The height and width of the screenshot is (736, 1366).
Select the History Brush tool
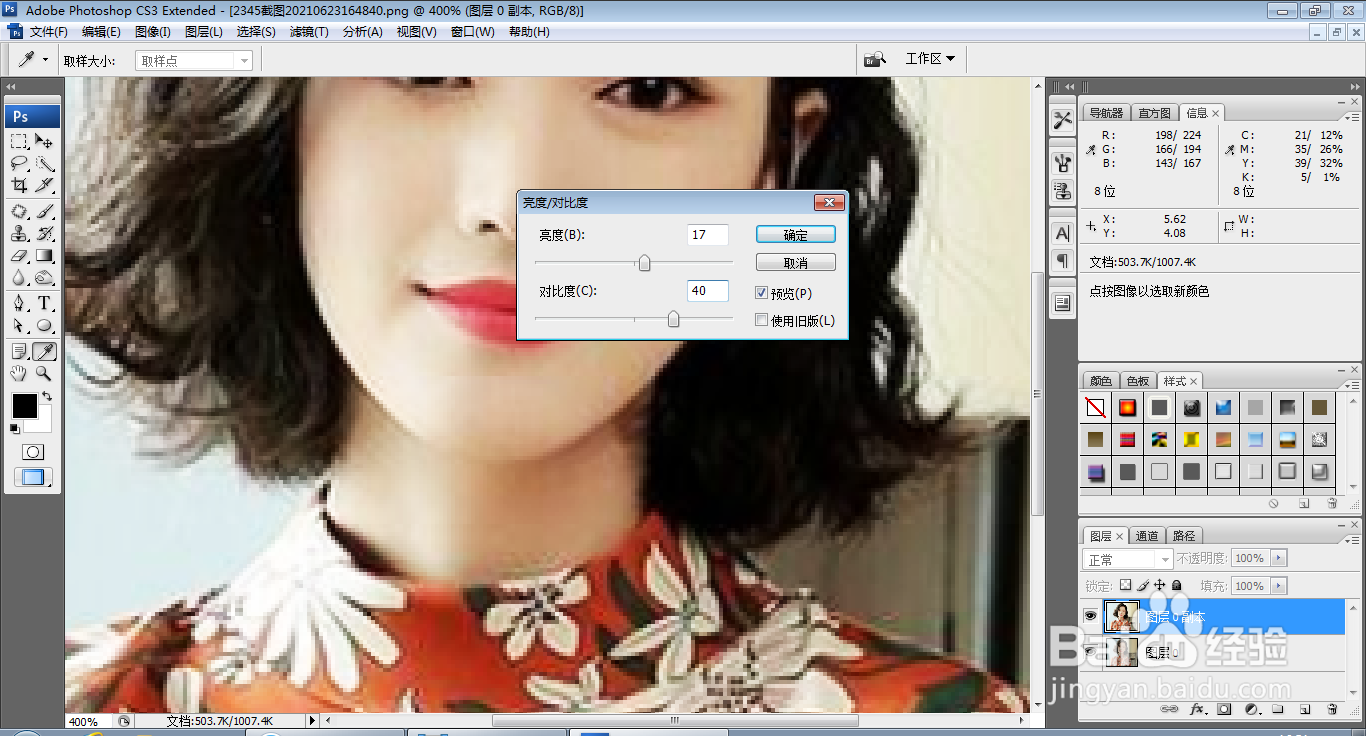44,234
